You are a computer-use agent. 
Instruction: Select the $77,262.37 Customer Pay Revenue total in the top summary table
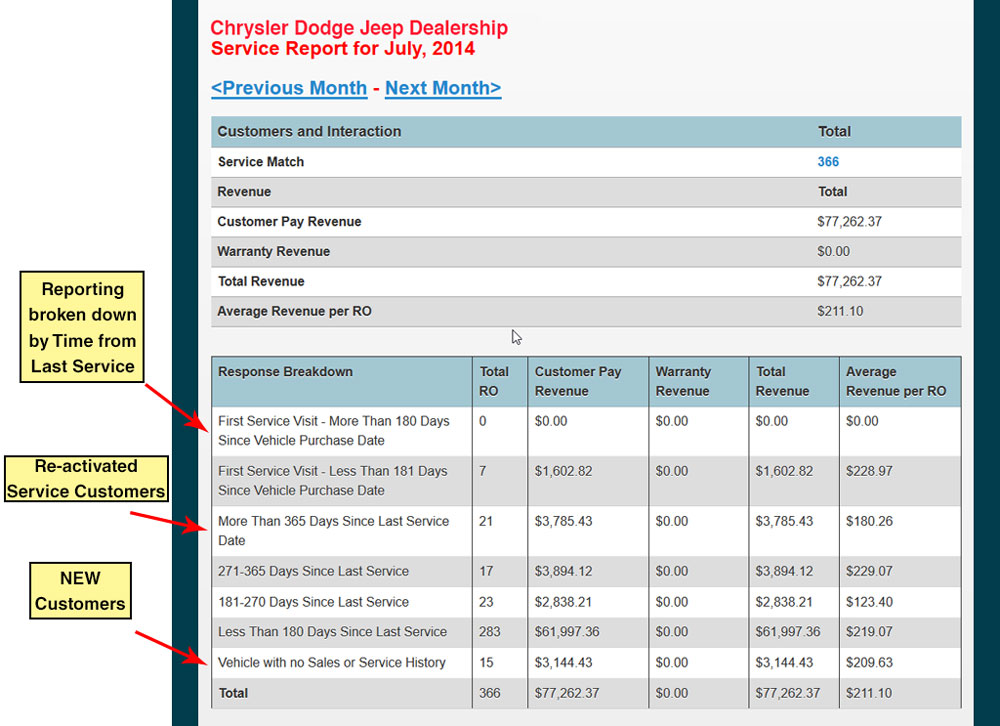(849, 222)
